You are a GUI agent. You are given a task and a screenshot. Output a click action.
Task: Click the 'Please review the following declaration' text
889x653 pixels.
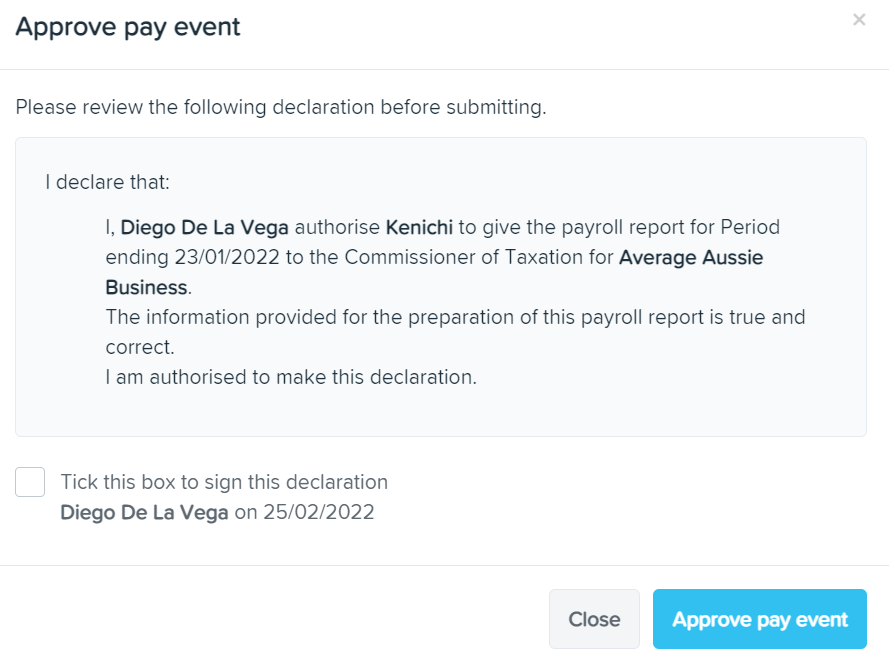point(280,107)
